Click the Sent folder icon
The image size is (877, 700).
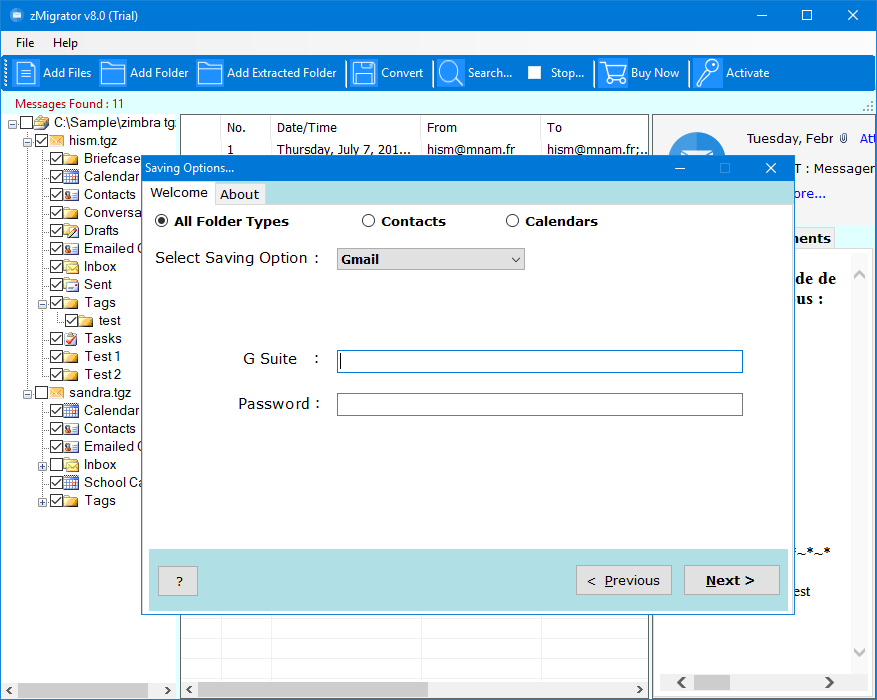[71, 285]
